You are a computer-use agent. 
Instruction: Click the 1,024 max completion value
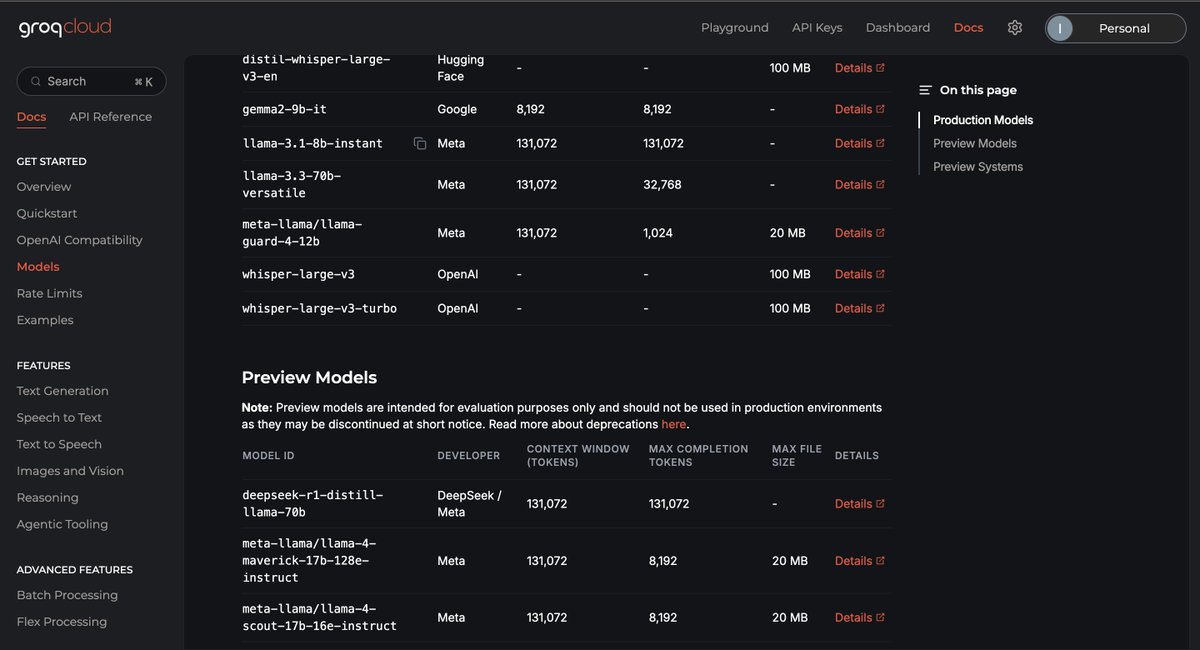pos(658,233)
